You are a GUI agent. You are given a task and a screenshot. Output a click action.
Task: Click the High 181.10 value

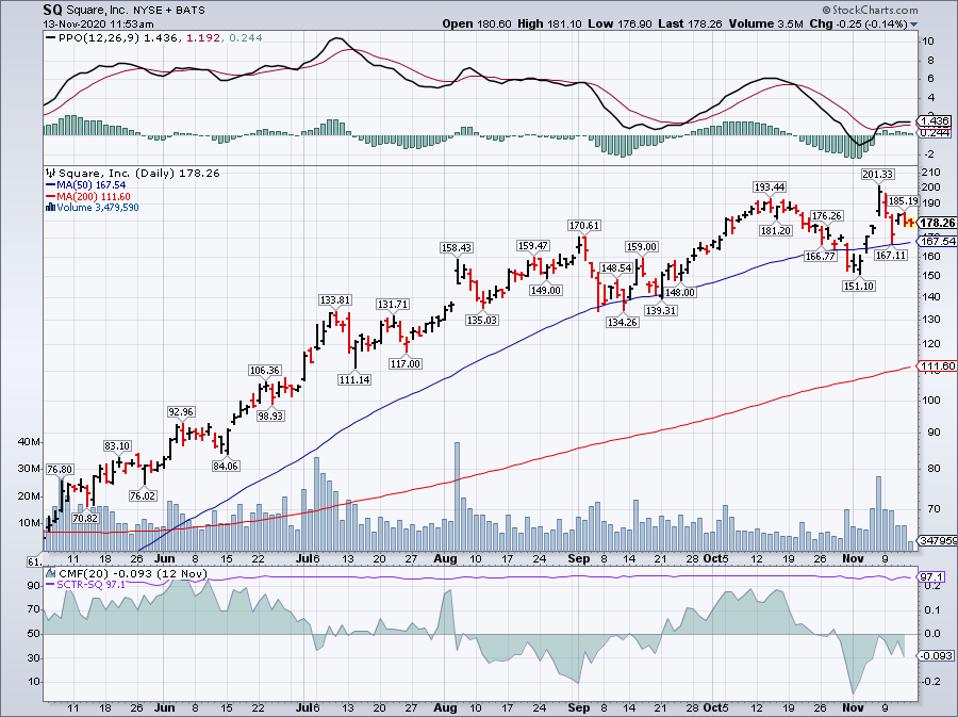(549, 24)
